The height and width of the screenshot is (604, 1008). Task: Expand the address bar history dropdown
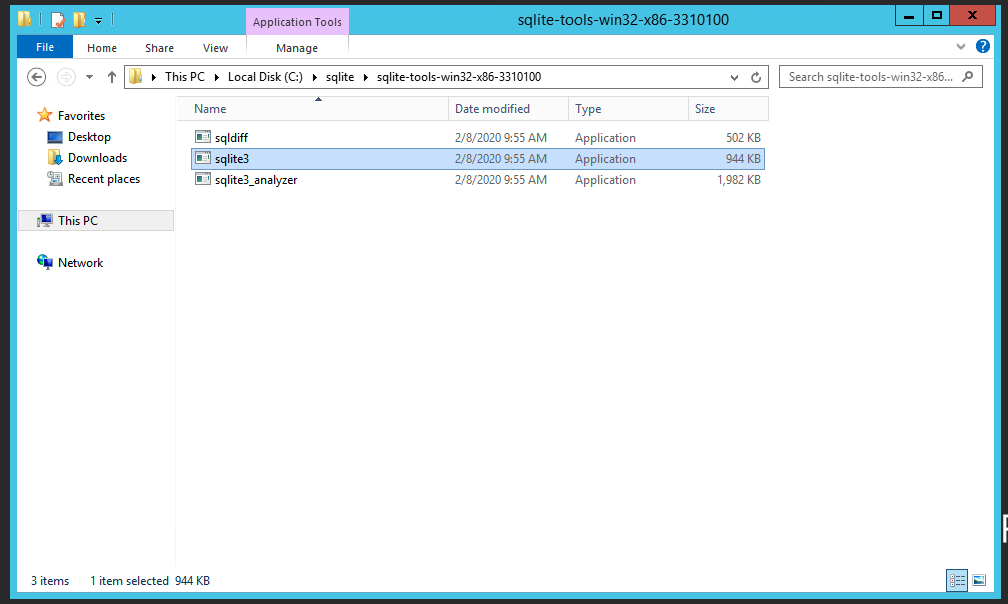[734, 77]
